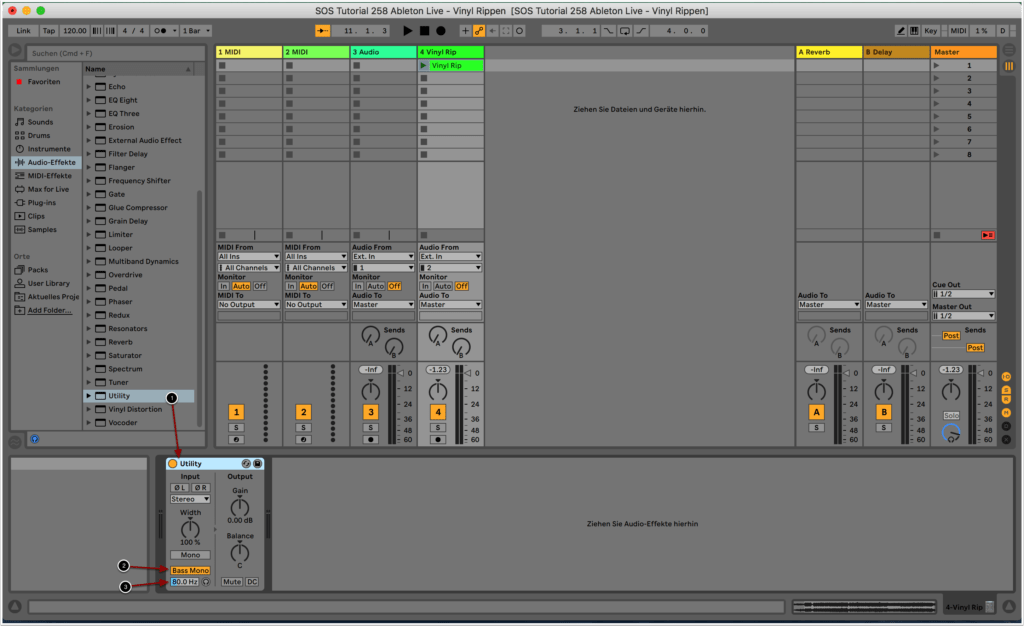Click the Stop All Clips button in Master
1024x626 pixels.
(x=987, y=235)
